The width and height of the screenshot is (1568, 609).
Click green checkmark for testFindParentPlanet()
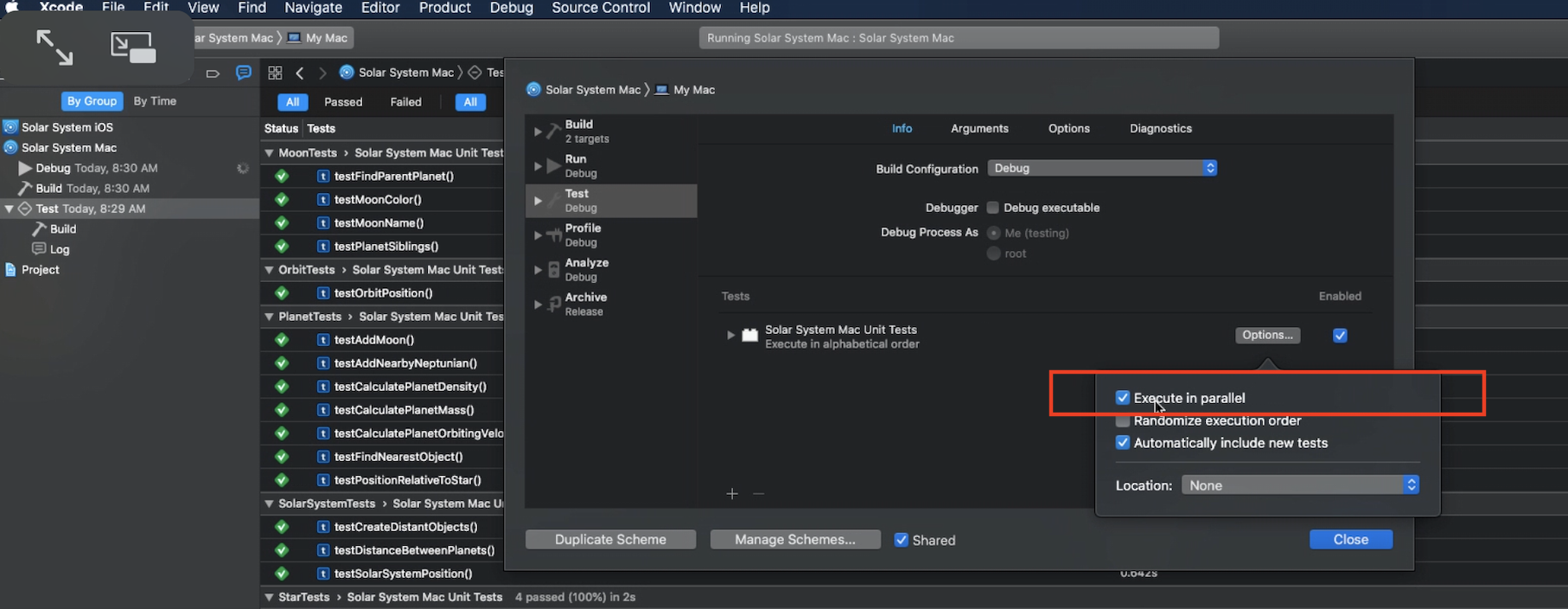(x=282, y=176)
